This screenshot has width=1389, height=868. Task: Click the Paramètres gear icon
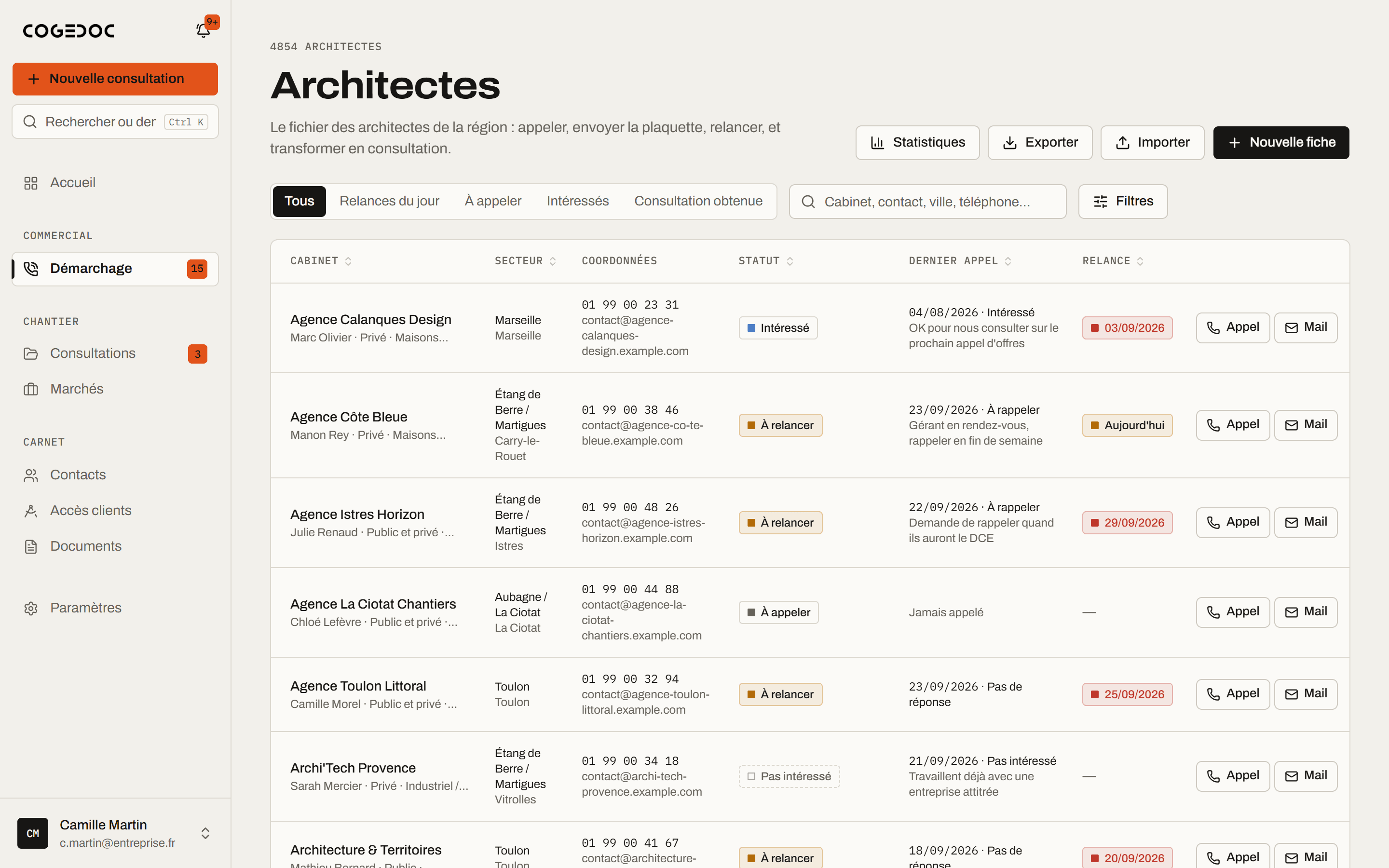(x=31, y=609)
